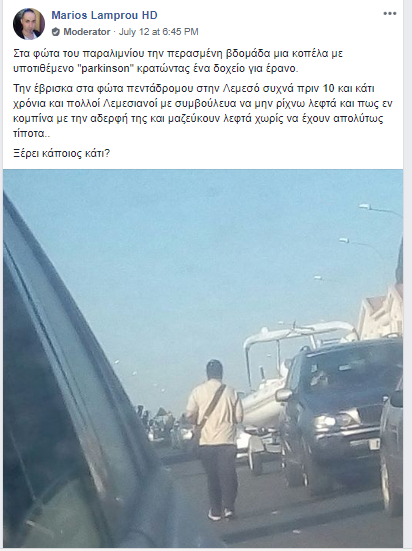Open the Marios Lamprou HD profile link
Viewport: 412px width, 551px height.
point(104,15)
